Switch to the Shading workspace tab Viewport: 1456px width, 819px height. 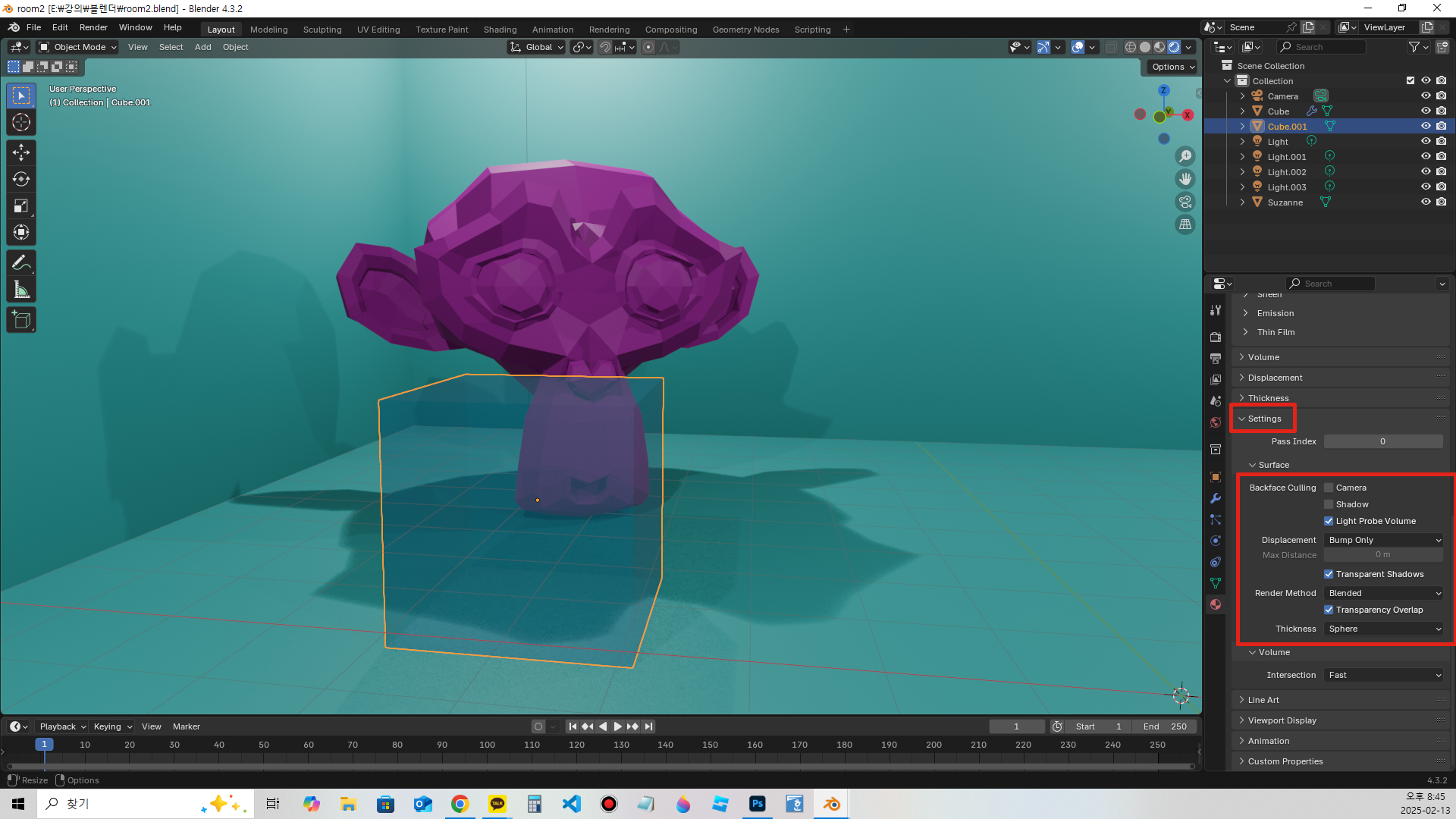point(500,30)
